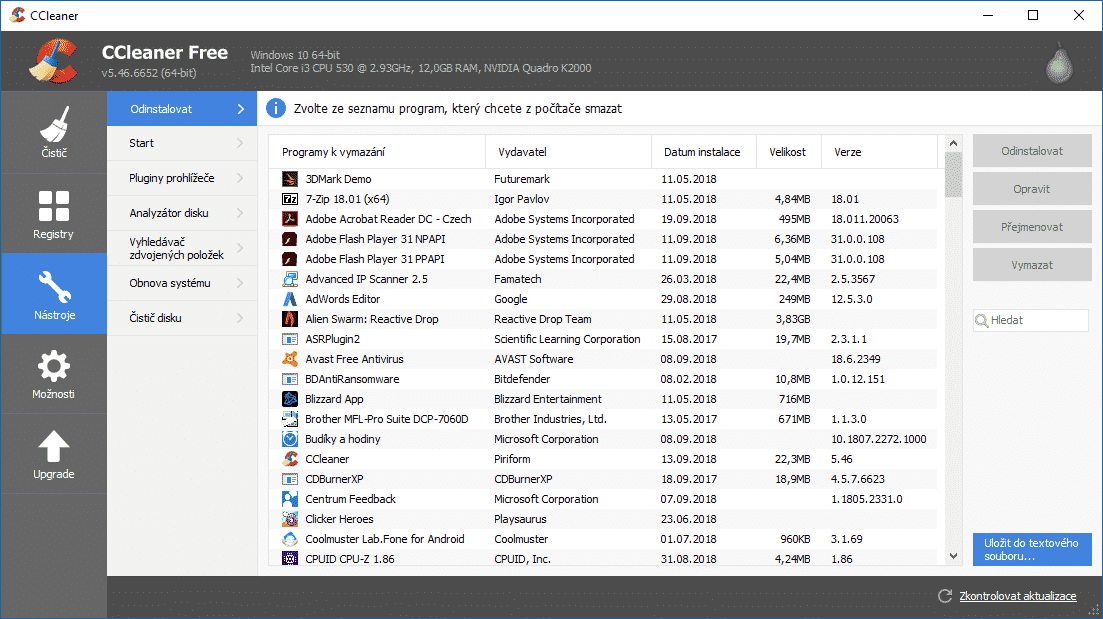This screenshot has width=1103, height=619.
Task: Click the scroll down arrow of program list
Action: pyautogui.click(x=953, y=557)
